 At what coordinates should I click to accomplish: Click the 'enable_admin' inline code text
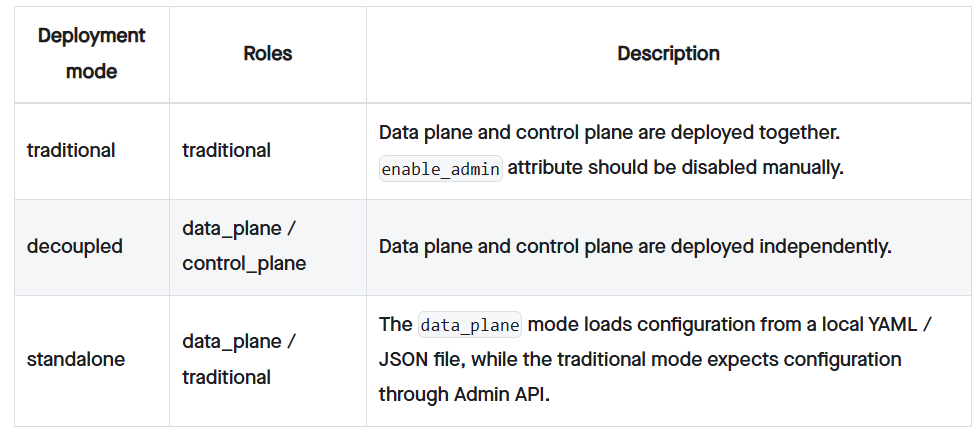point(440,168)
